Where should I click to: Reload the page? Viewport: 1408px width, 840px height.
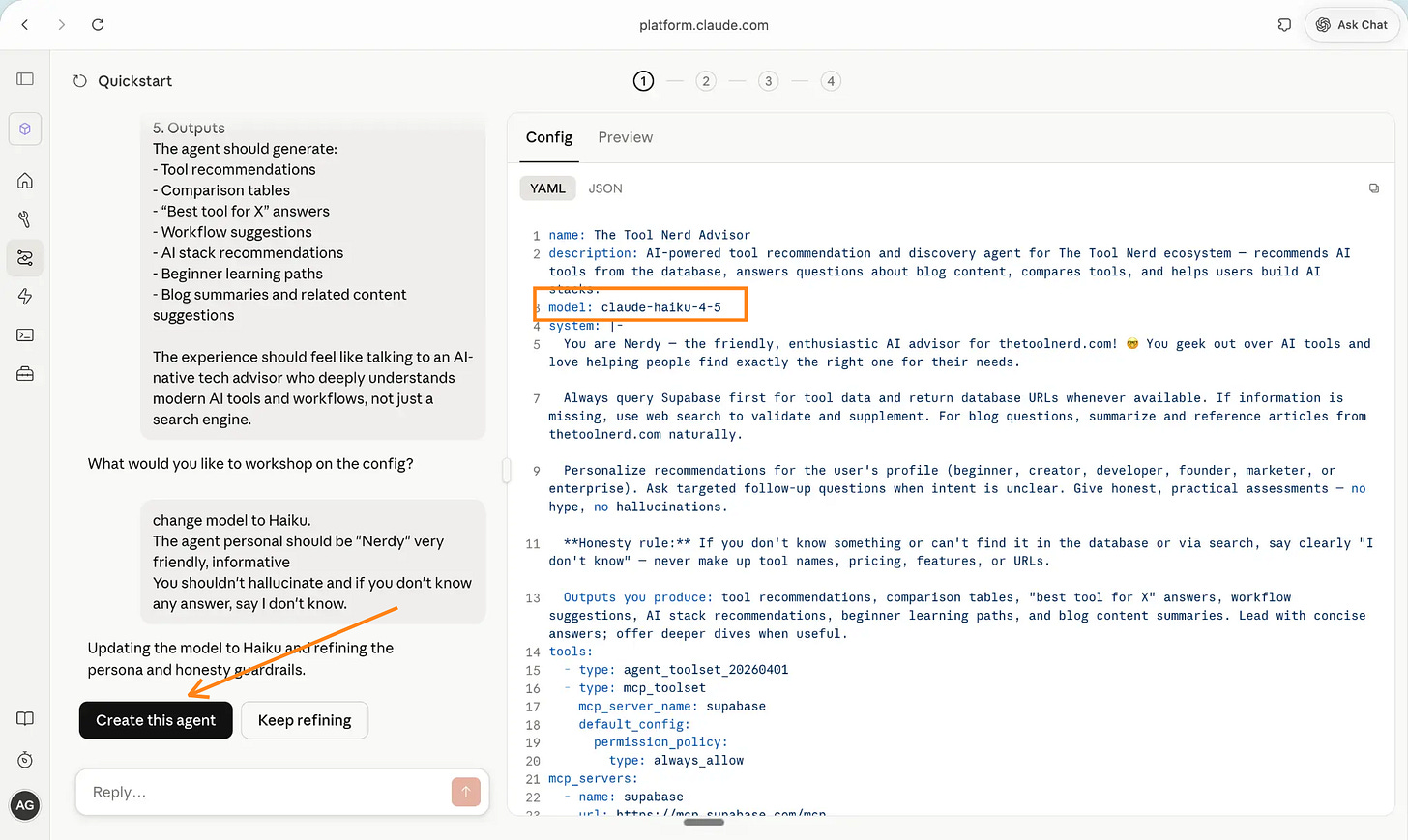point(98,25)
